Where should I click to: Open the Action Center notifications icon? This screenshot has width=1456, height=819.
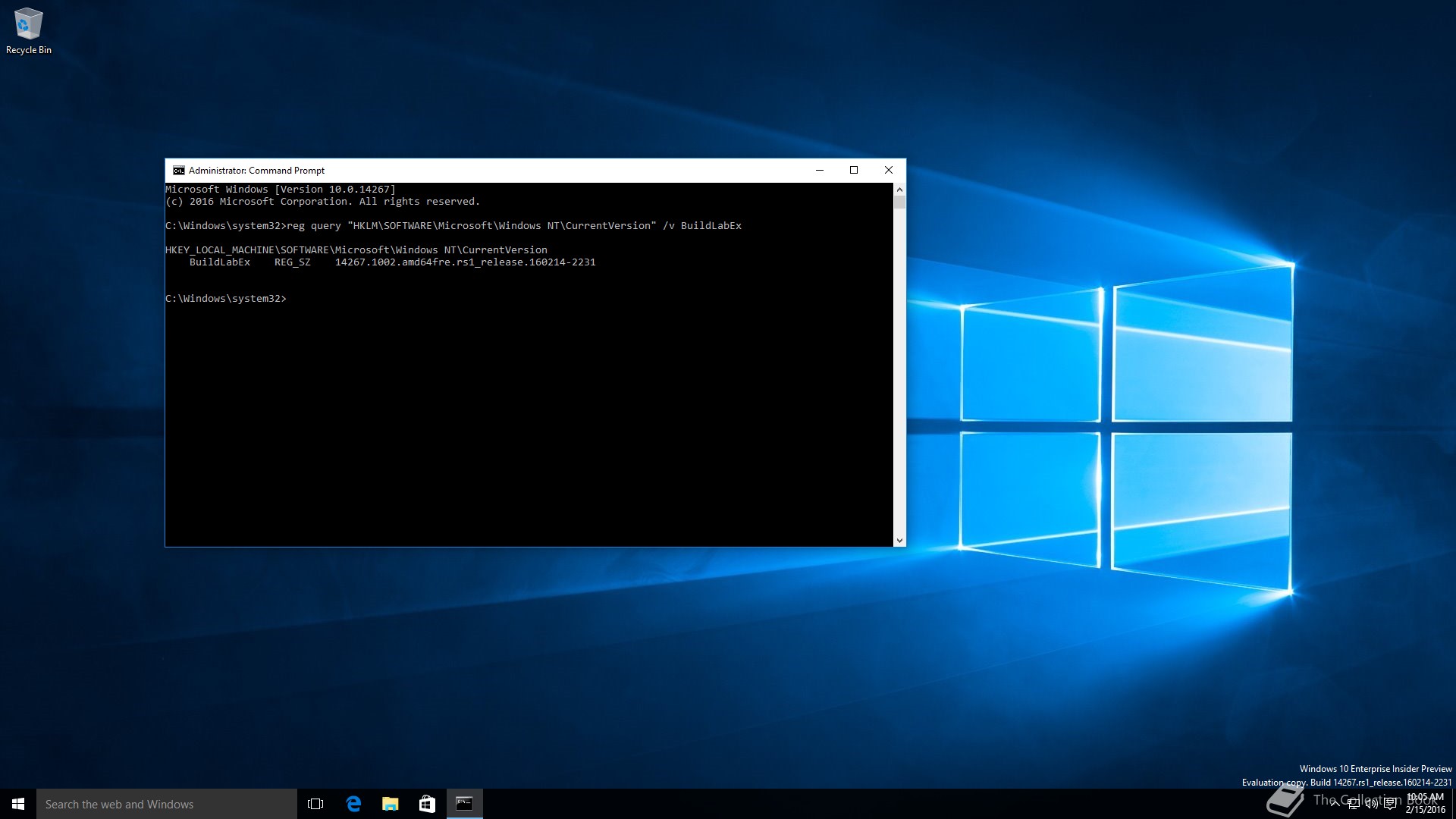(x=1390, y=804)
